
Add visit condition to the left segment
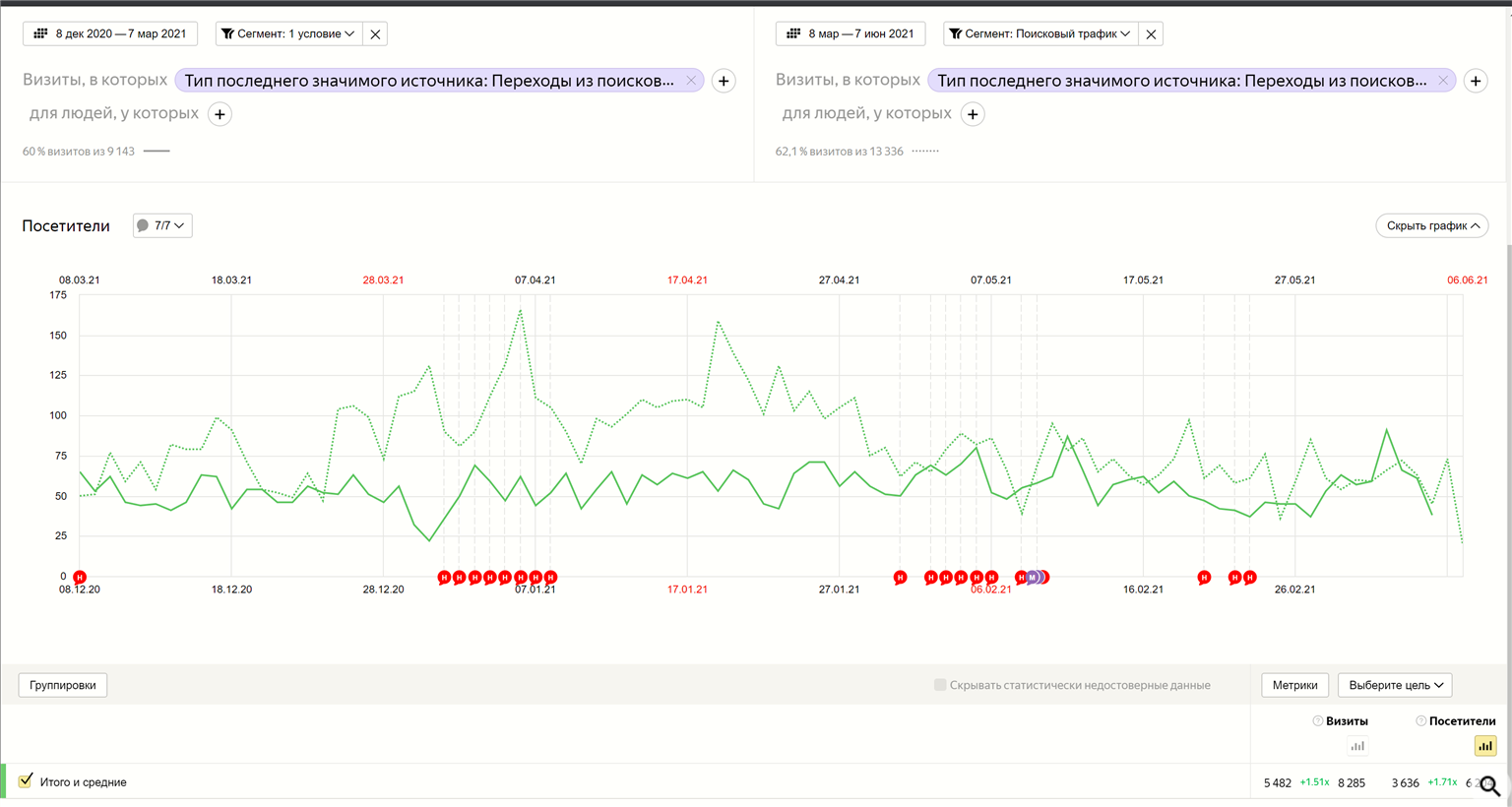(x=724, y=81)
